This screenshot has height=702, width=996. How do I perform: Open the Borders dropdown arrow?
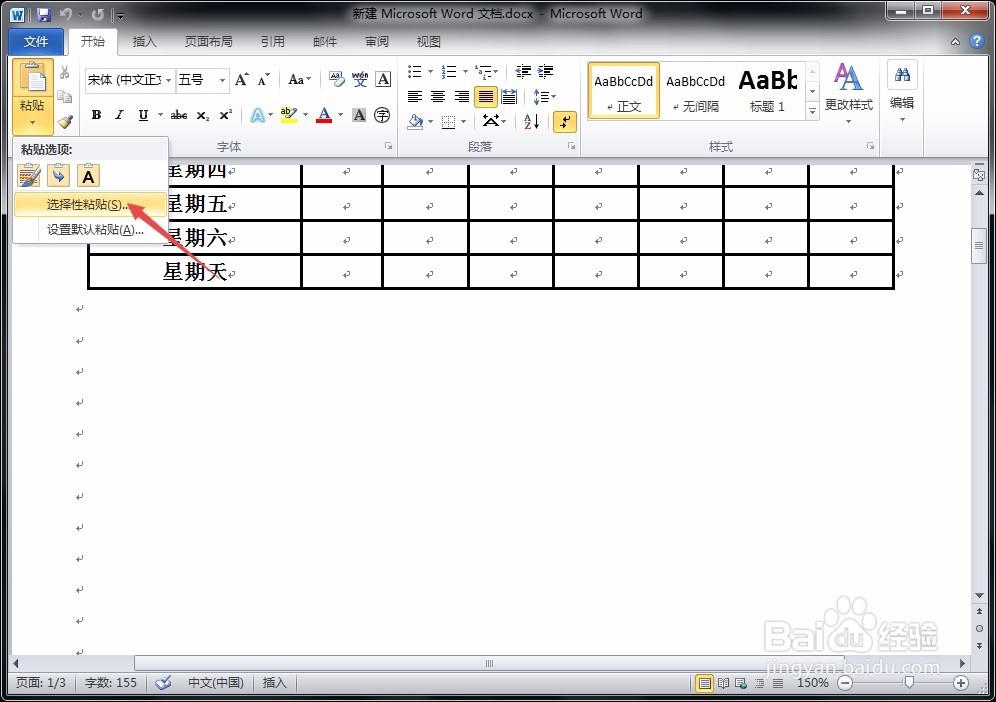point(464,121)
